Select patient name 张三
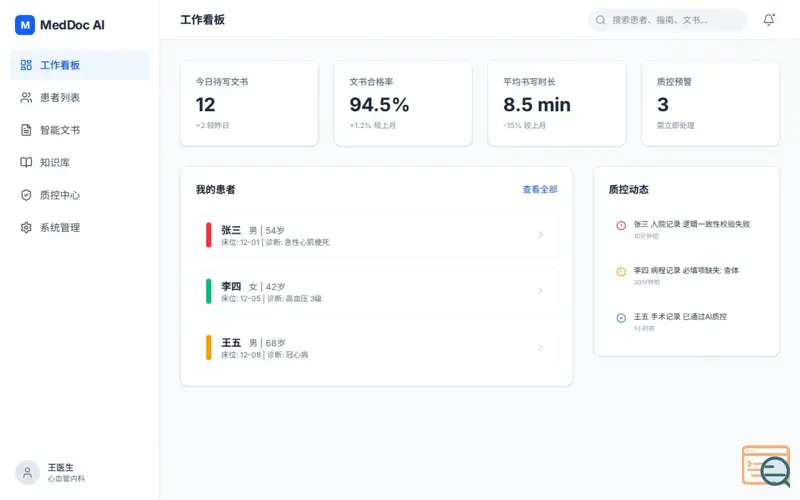Image resolution: width=800 pixels, height=500 pixels. (x=231, y=230)
